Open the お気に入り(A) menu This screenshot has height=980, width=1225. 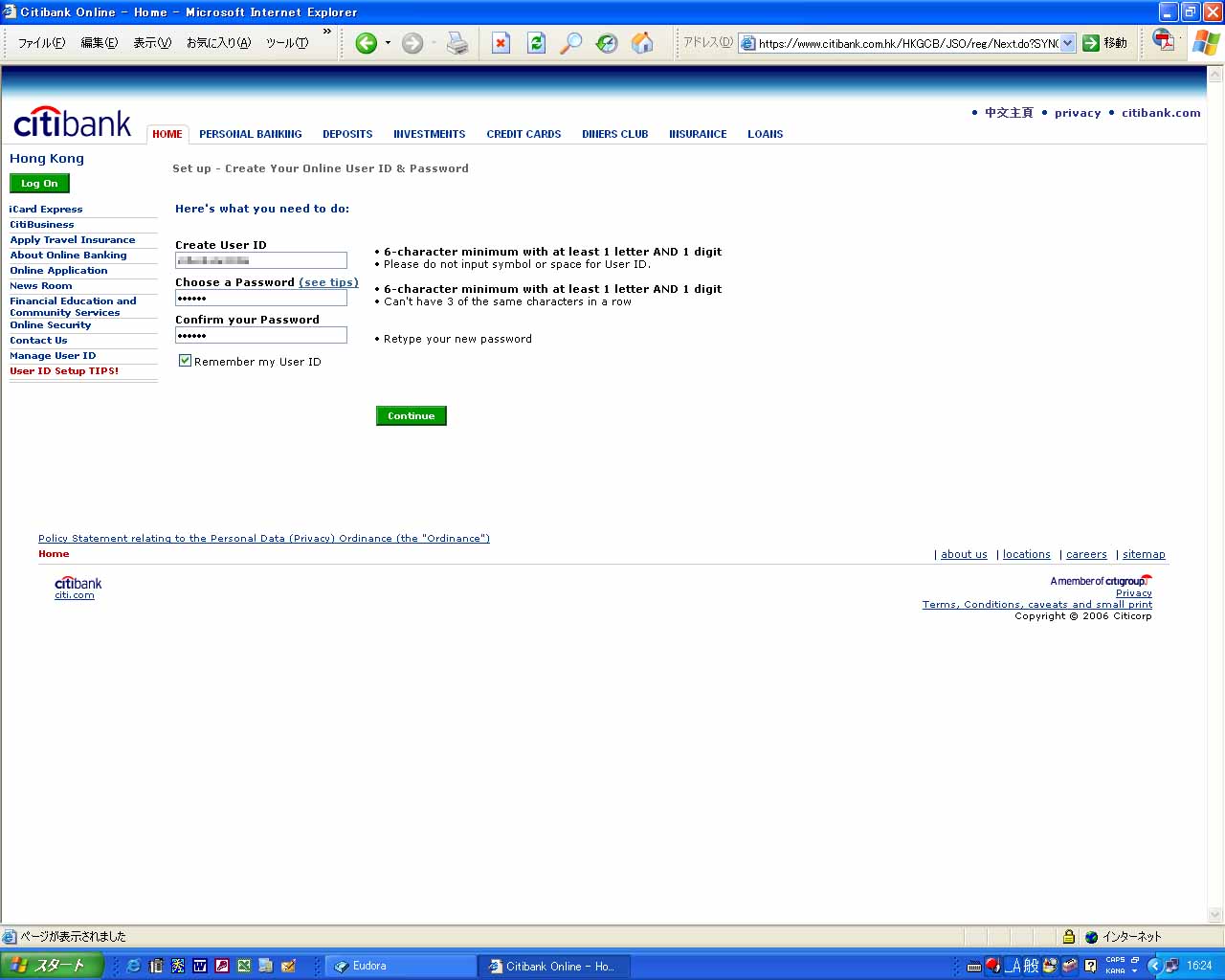218,43
